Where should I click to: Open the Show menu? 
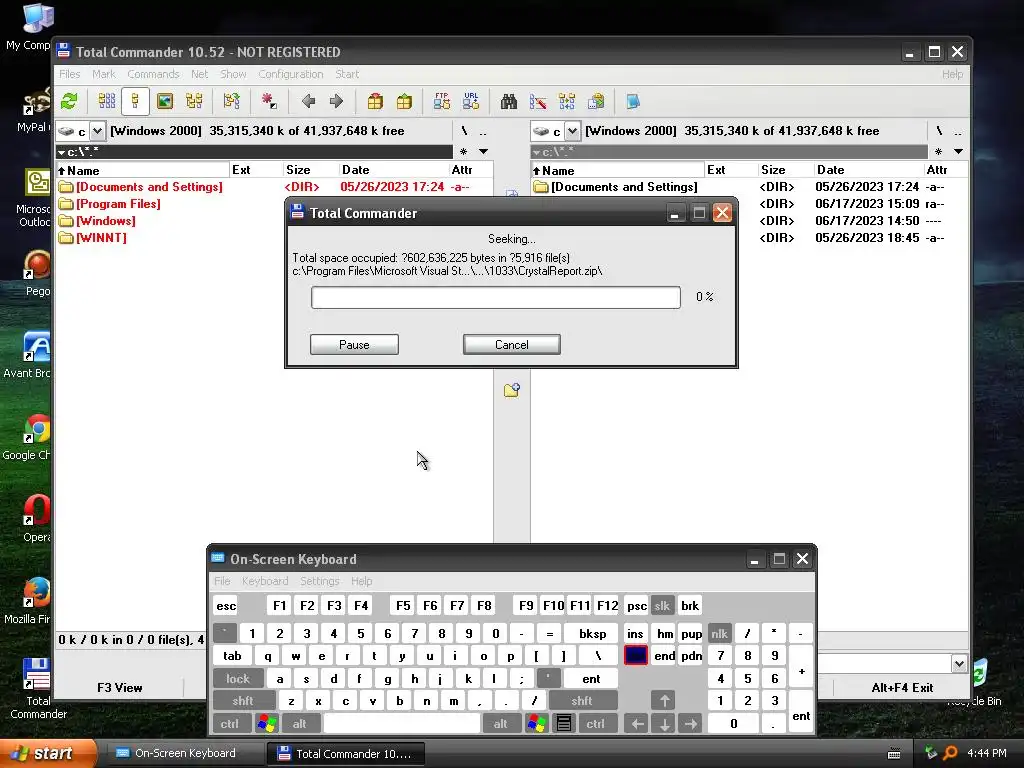point(233,74)
